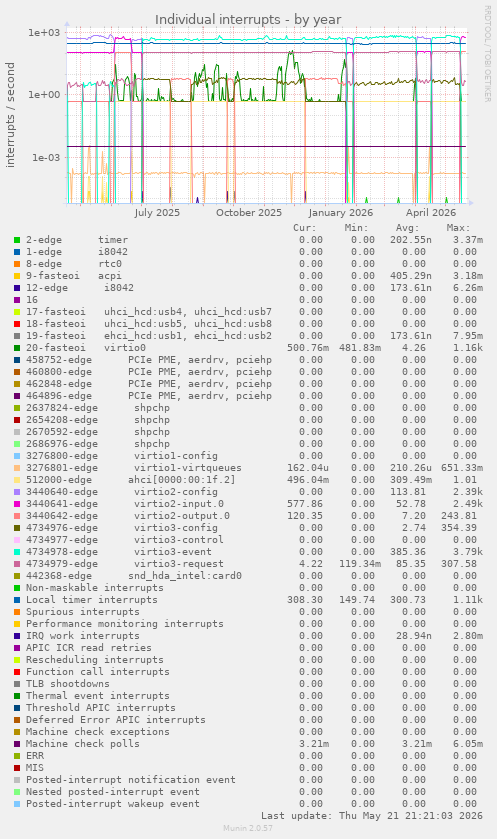Click the '4734976-edge virtio3-config' legend label
Viewport: 497px width, 839px height.
point(122,528)
